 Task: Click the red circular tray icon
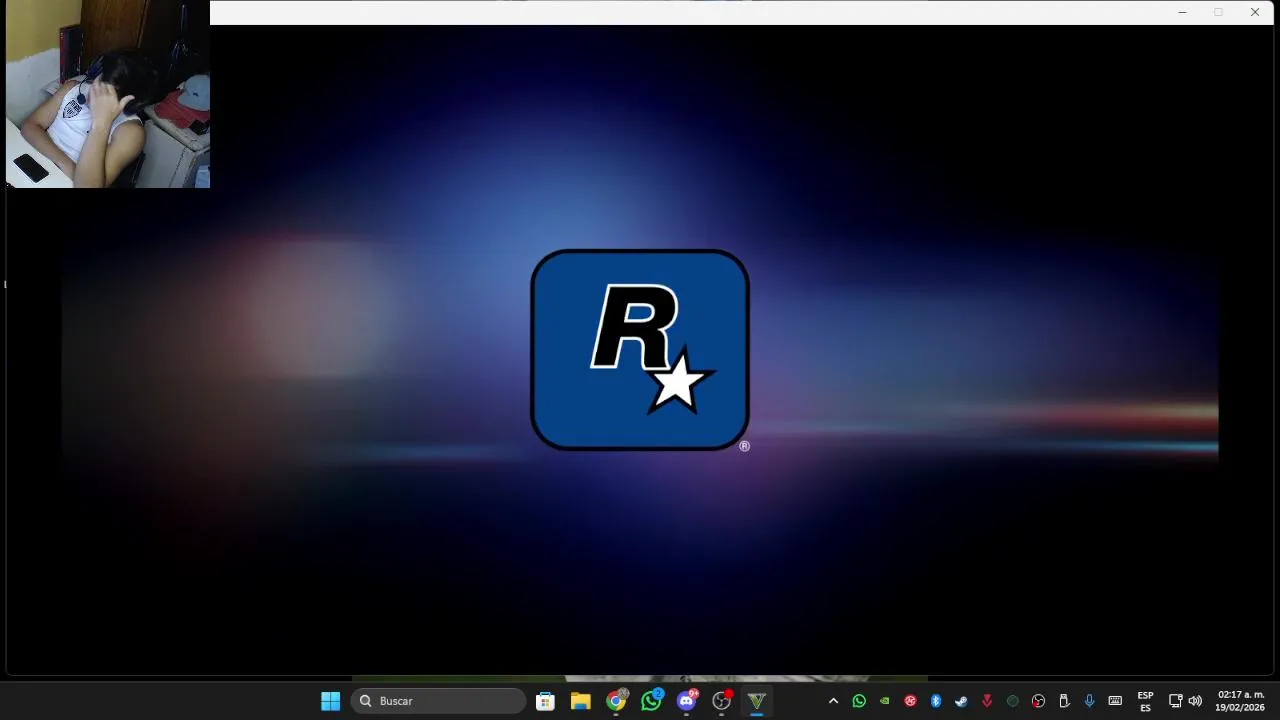tap(910, 701)
